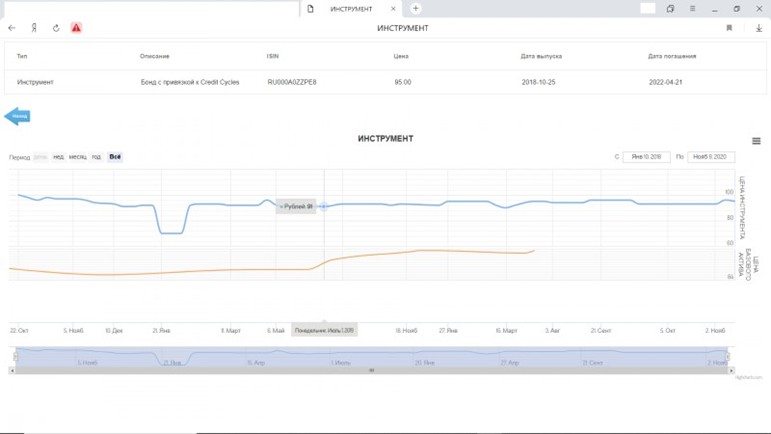Click the Тип column header

coord(22,56)
